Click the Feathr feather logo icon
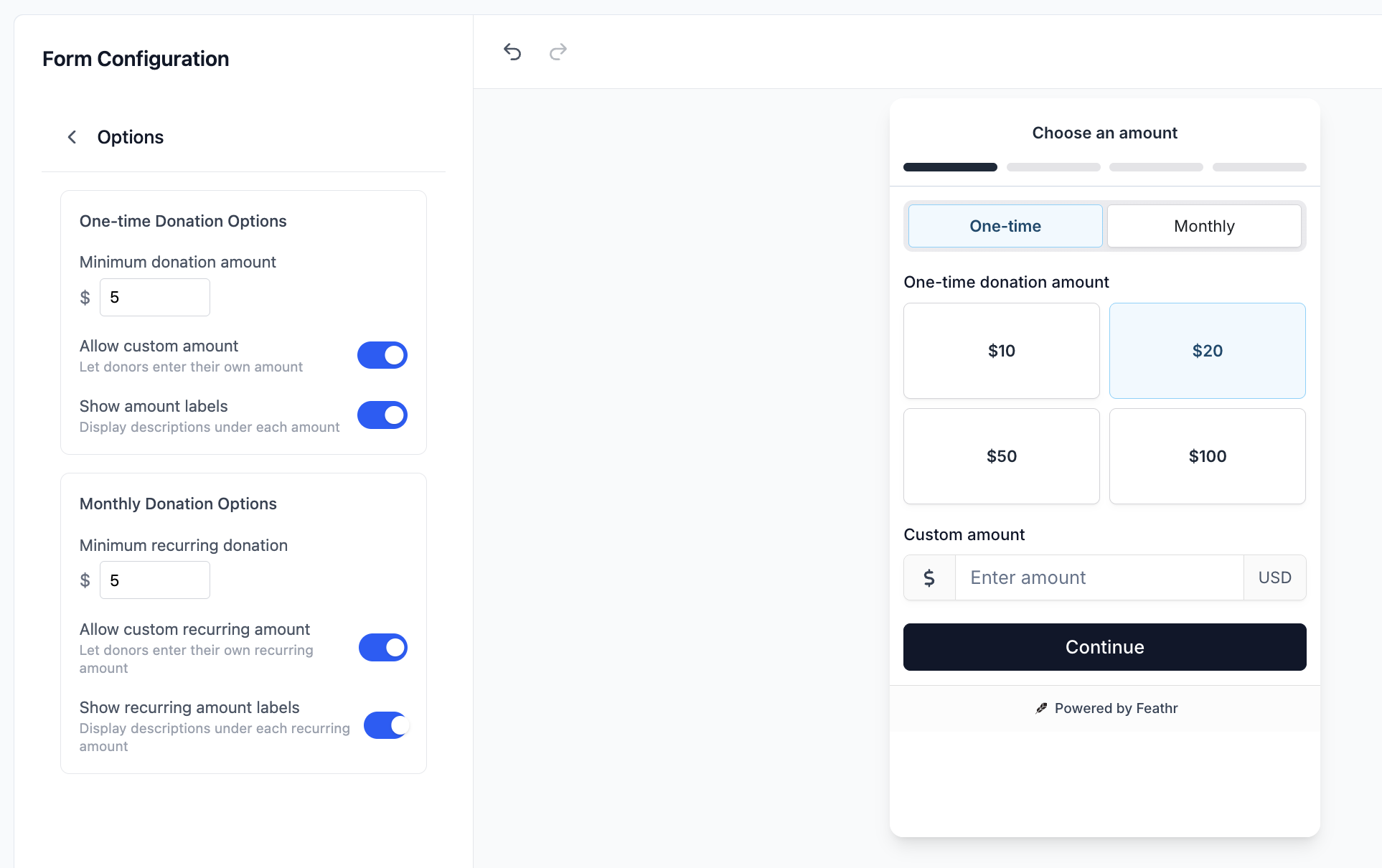This screenshot has height=868, width=1382. coord(1041,708)
